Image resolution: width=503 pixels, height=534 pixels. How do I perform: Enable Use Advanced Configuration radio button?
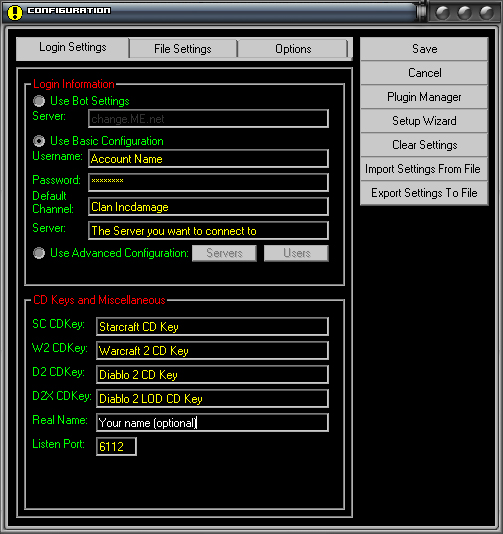pyautogui.click(x=39, y=253)
